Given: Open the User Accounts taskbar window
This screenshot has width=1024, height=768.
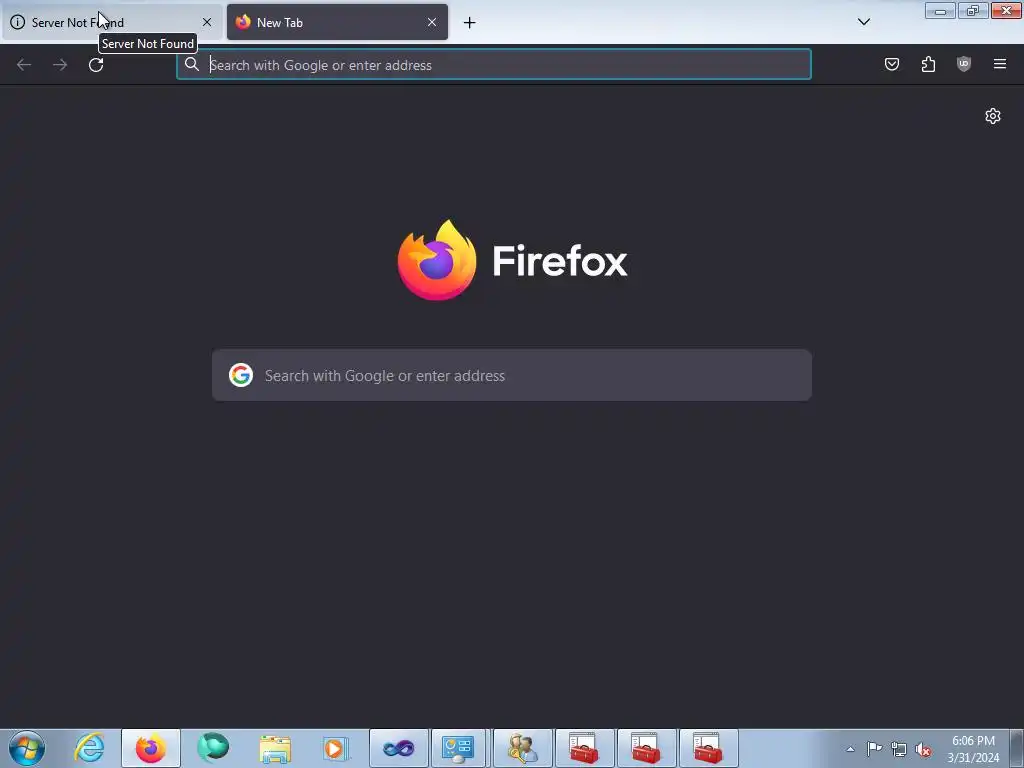Looking at the screenshot, I should pyautogui.click(x=523, y=748).
